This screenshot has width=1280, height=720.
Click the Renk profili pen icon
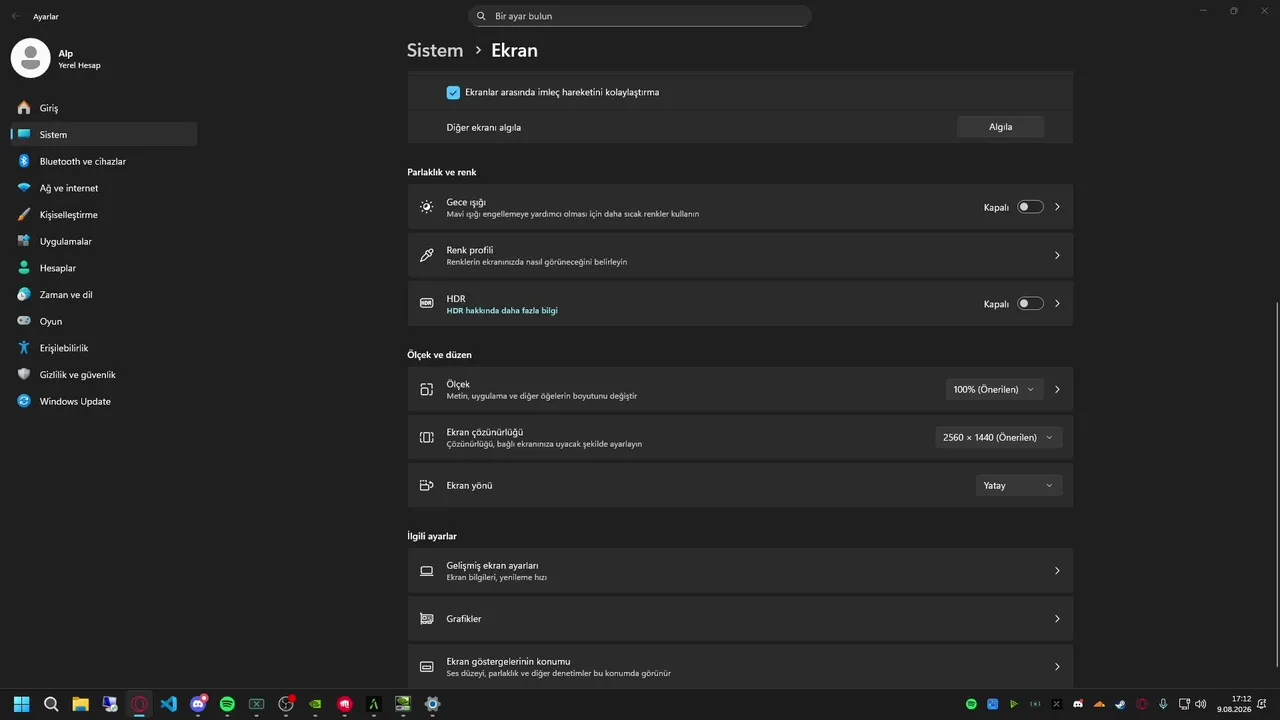(x=427, y=255)
